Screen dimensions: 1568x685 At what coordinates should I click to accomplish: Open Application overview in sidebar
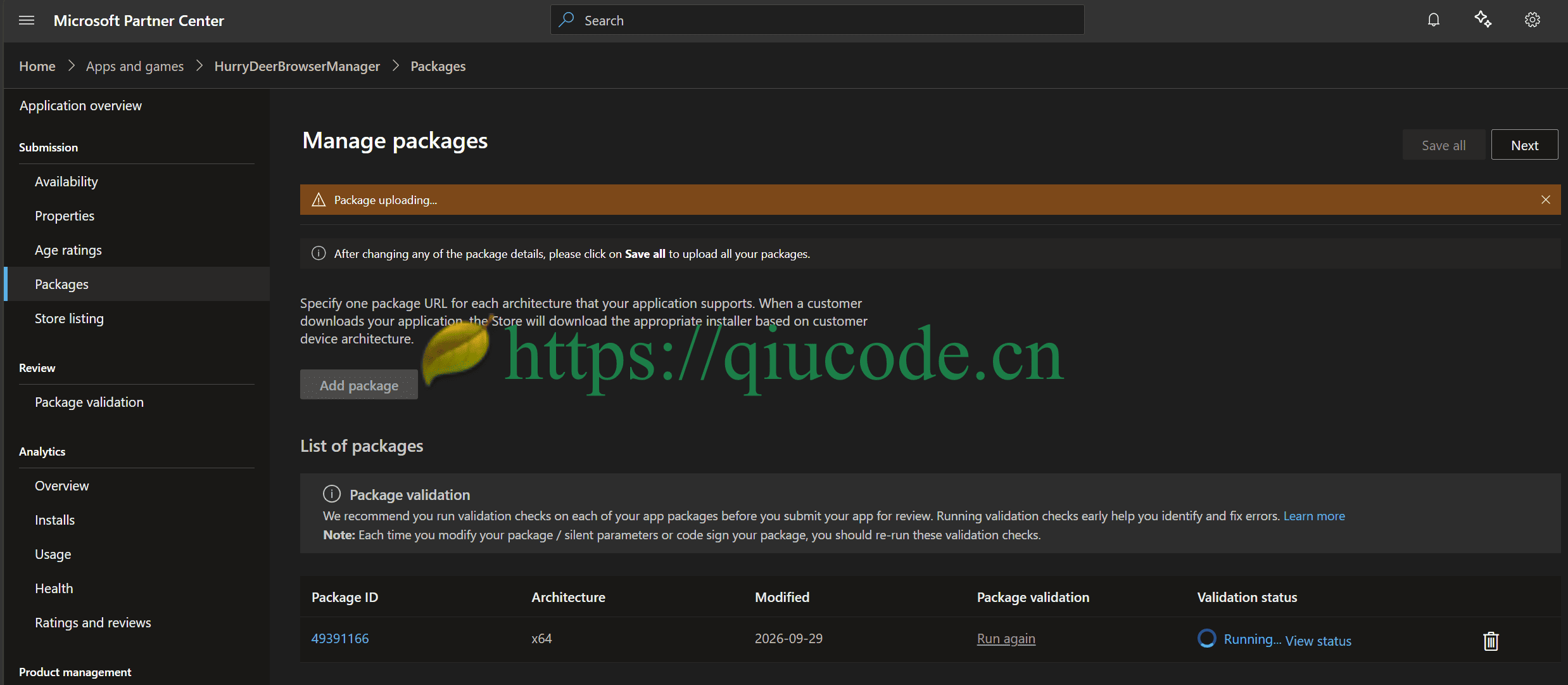pyautogui.click(x=80, y=105)
